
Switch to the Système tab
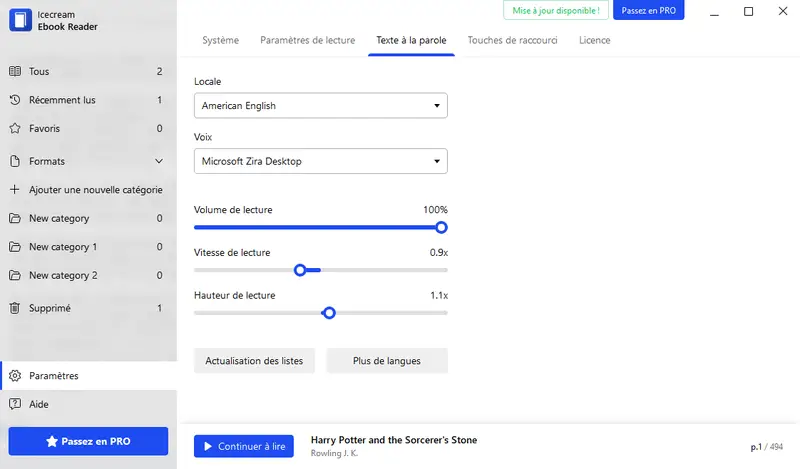tap(220, 40)
